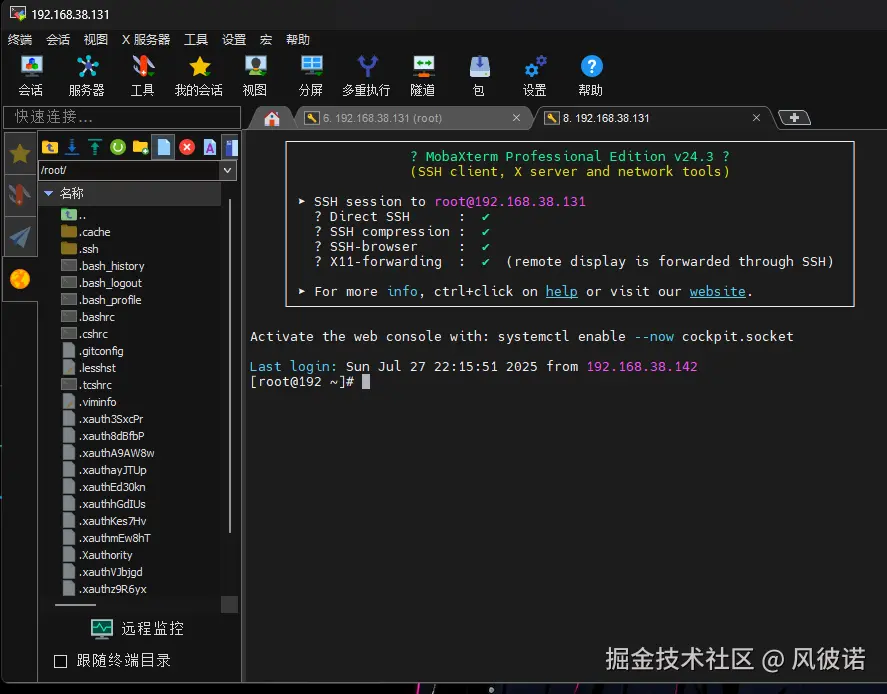Click the SFTP parent folder icon
The image size is (887, 694).
(50, 148)
